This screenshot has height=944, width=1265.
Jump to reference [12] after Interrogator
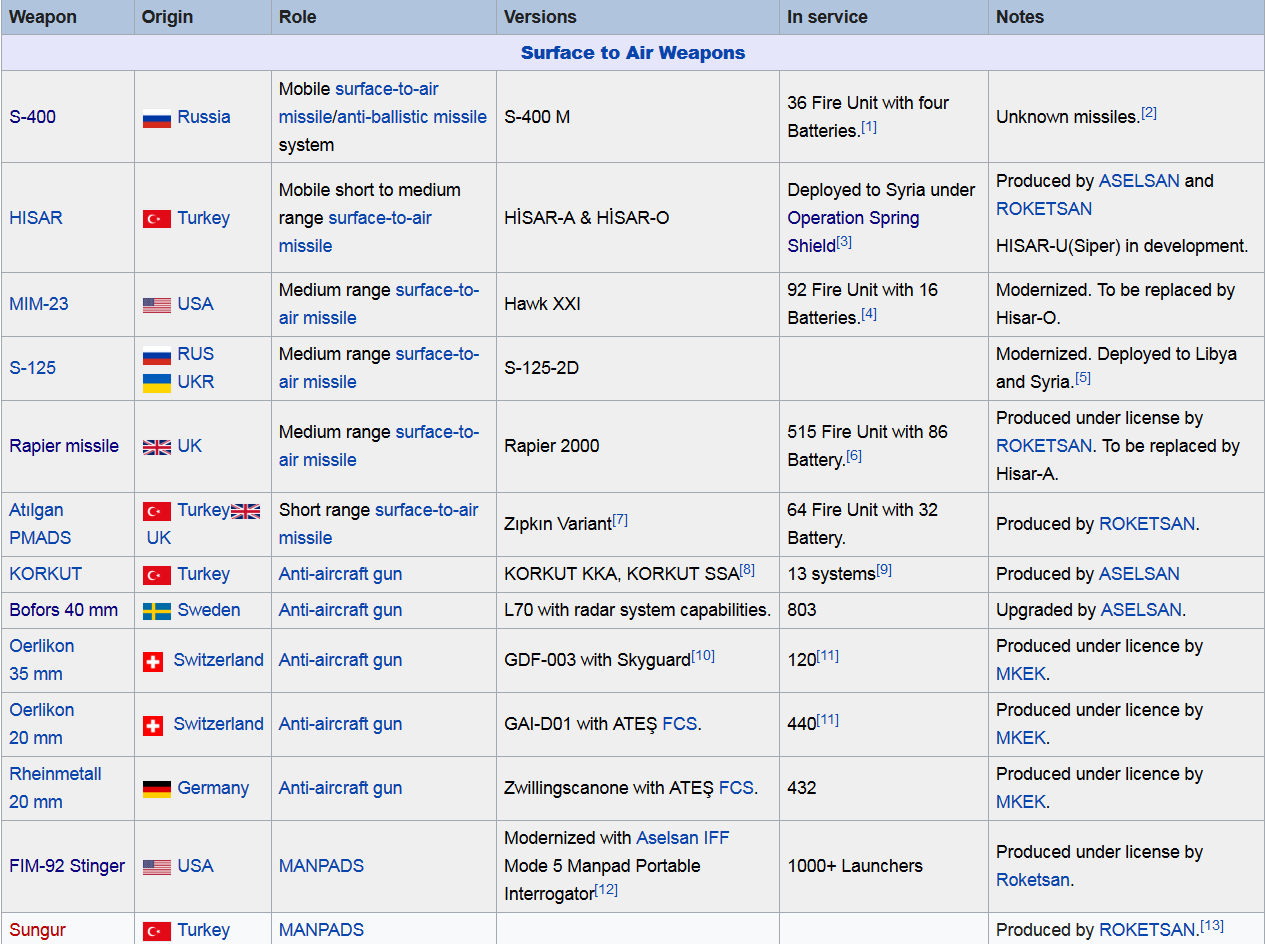click(x=606, y=889)
